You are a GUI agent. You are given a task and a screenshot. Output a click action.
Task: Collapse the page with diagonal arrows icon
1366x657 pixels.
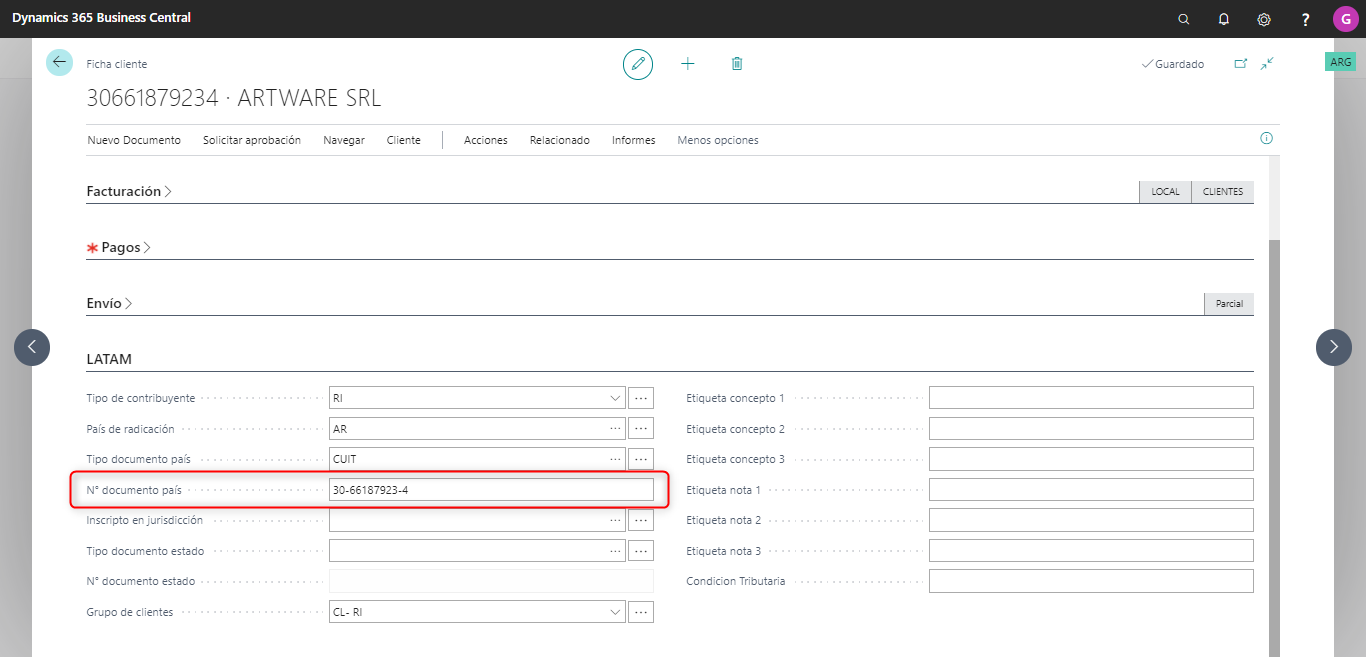pos(1267,64)
